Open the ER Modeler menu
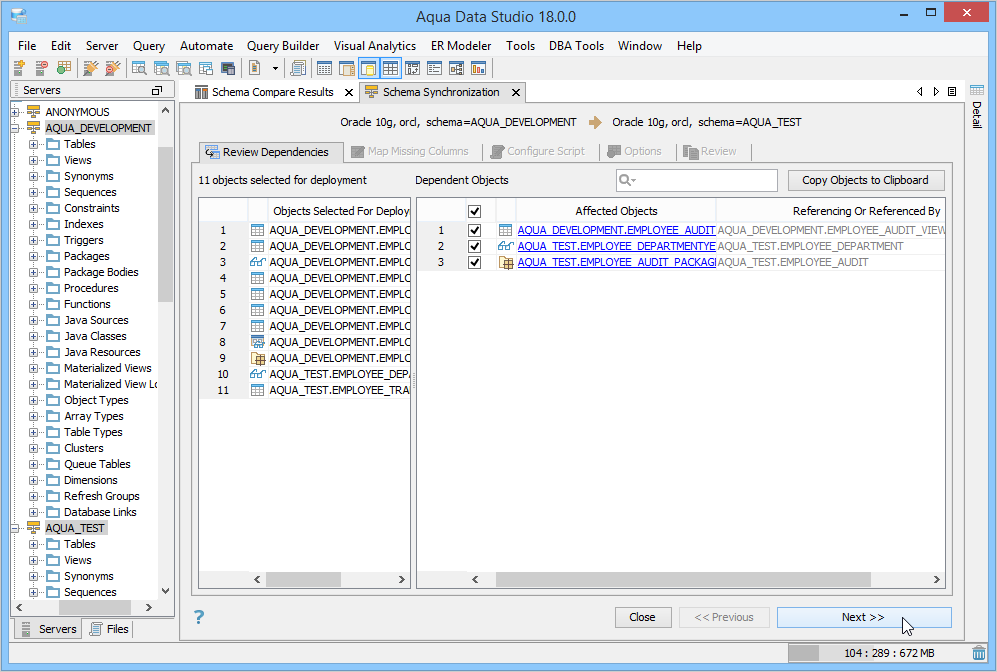 point(461,46)
